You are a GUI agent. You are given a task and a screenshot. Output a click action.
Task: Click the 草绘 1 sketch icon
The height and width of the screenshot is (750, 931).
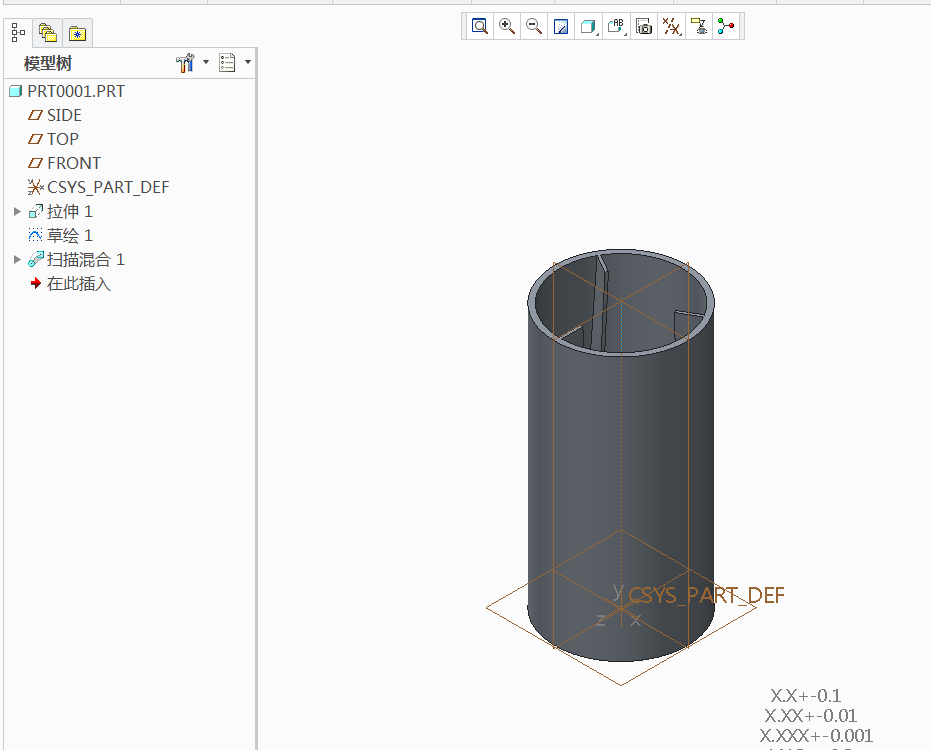pyautogui.click(x=36, y=235)
